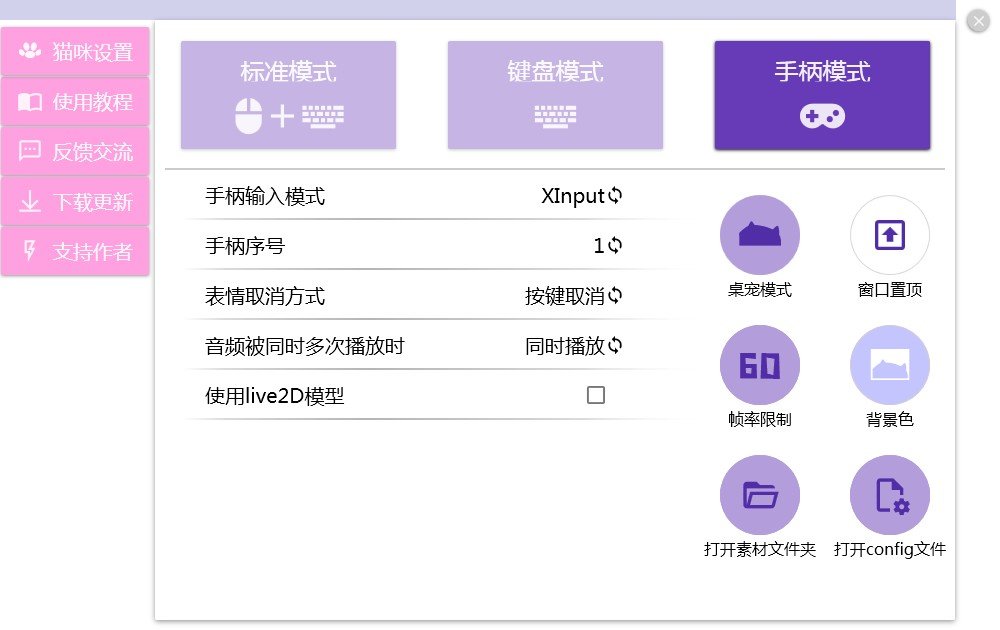The image size is (1000, 630).
Task: Click the keyboard icon in 键盘模式
Action: pyautogui.click(x=555, y=117)
